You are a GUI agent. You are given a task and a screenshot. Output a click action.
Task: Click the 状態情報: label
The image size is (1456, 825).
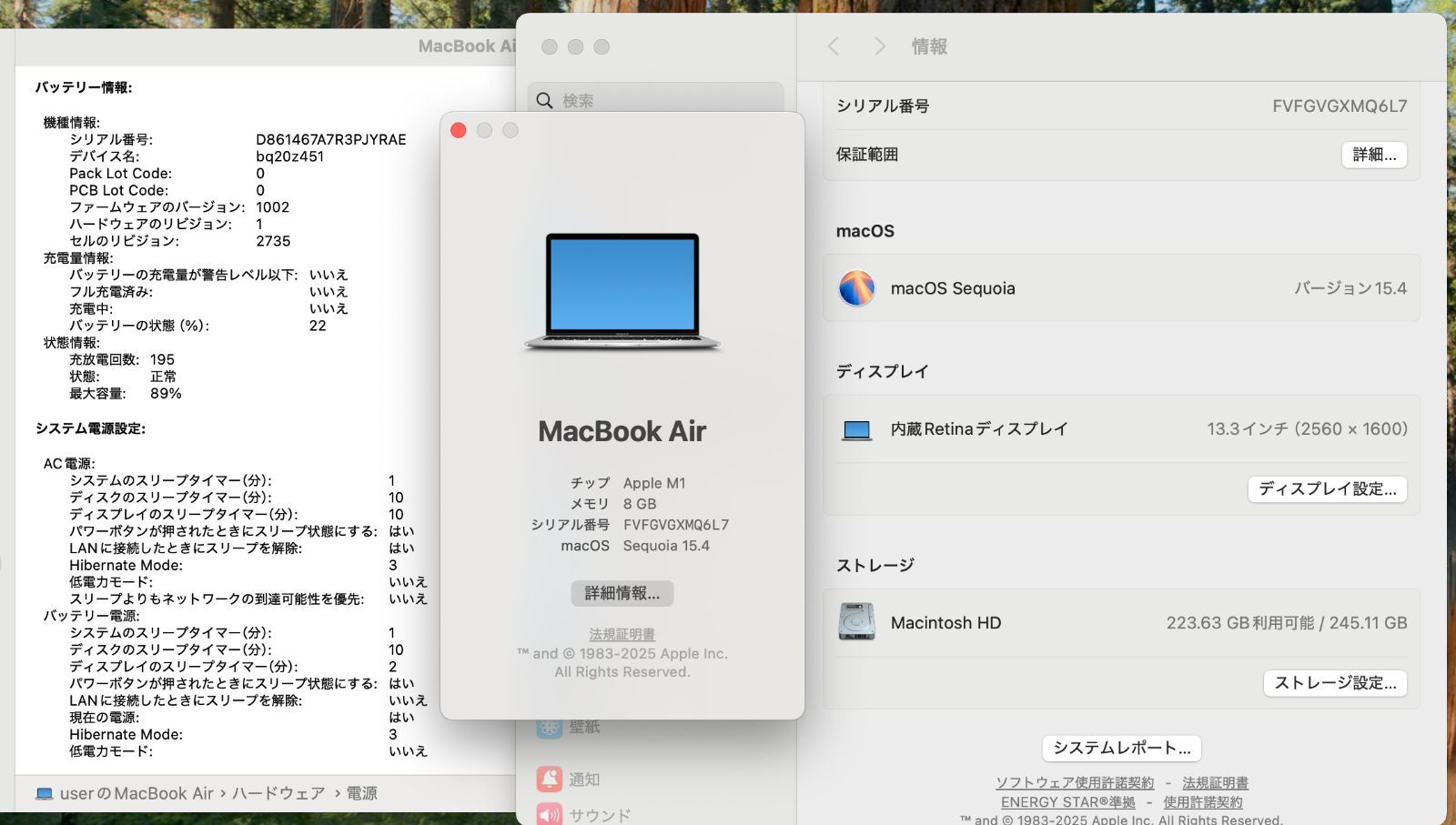pos(72,343)
